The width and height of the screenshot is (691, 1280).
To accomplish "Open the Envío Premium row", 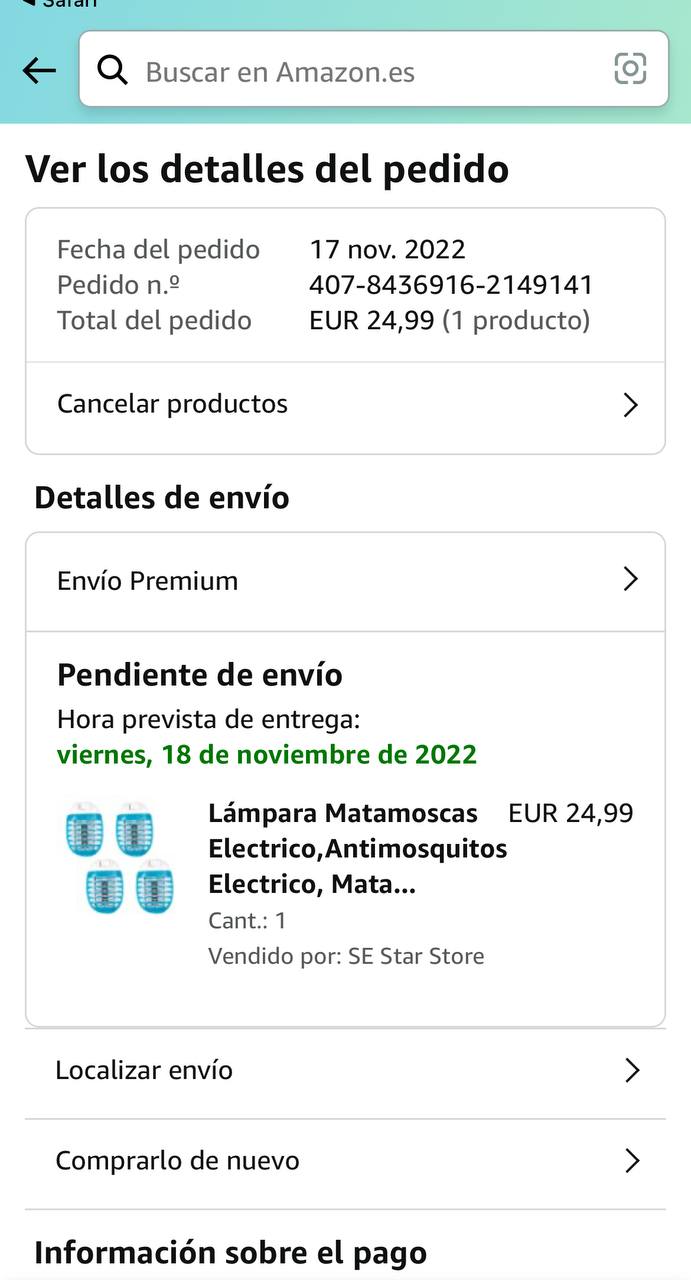I will (x=148, y=581).
